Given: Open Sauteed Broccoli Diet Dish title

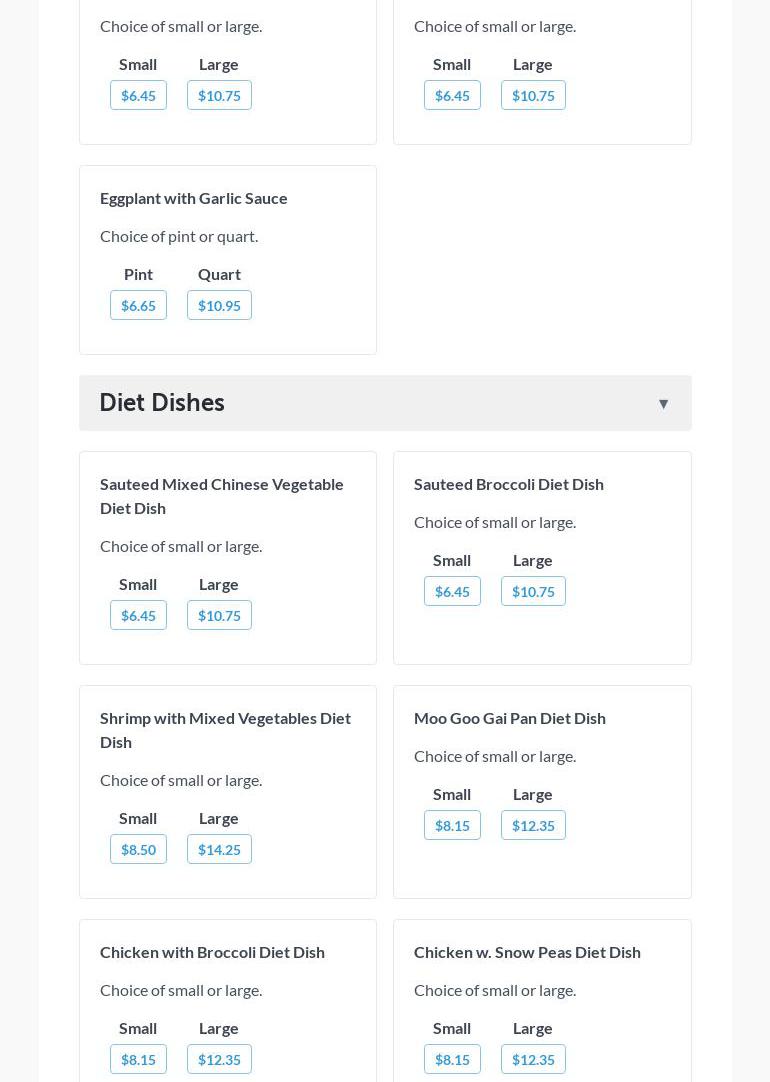Looking at the screenshot, I should pos(509,484).
